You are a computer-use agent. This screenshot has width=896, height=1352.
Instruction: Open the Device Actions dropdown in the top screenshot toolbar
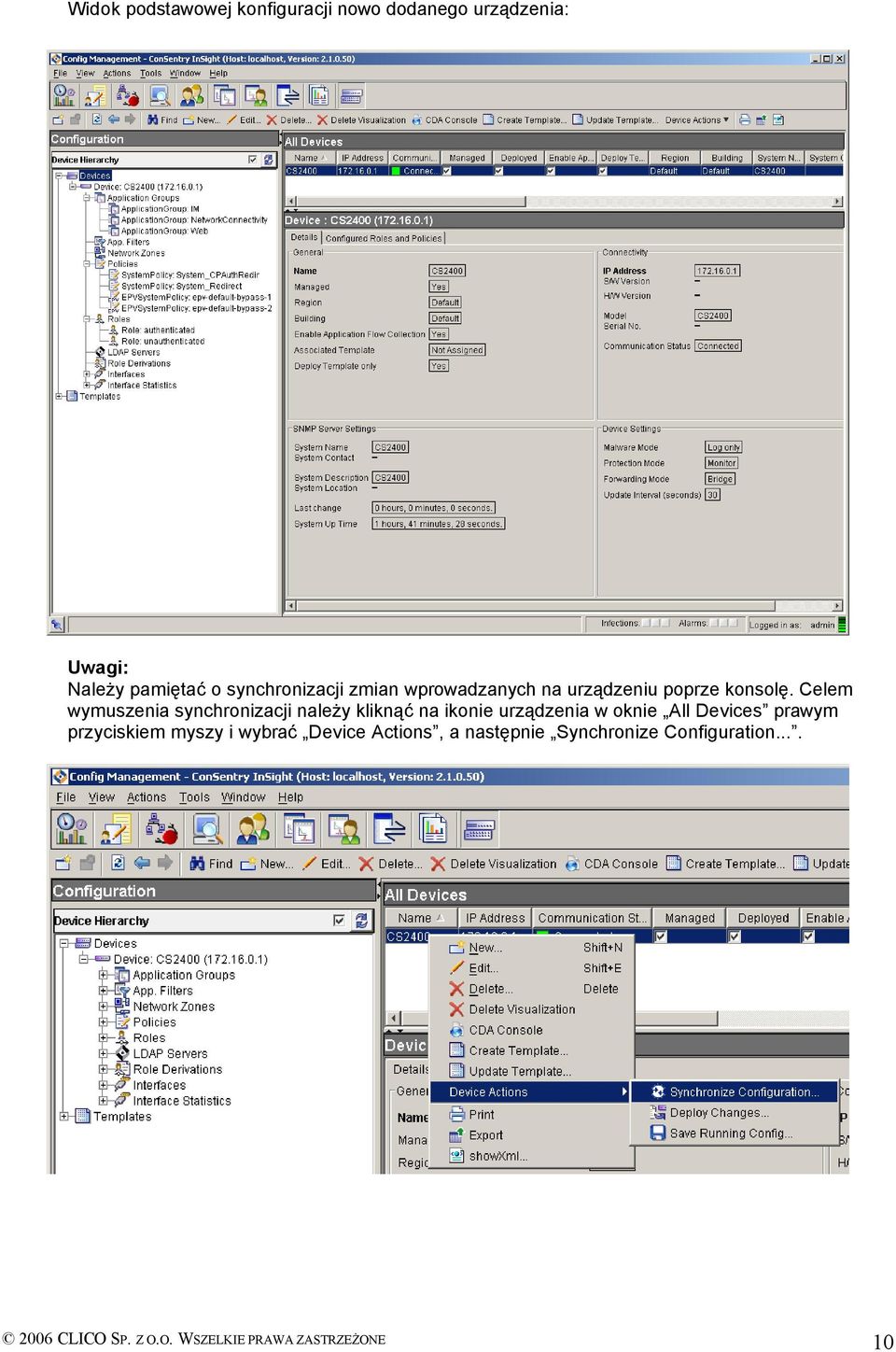click(x=697, y=120)
